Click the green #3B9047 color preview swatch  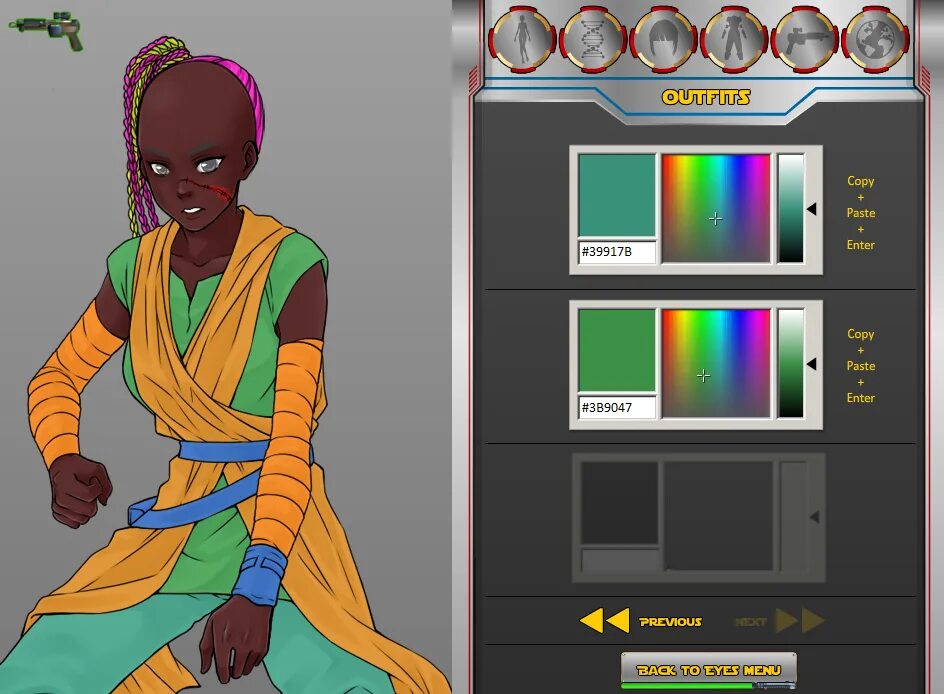pyautogui.click(x=617, y=350)
